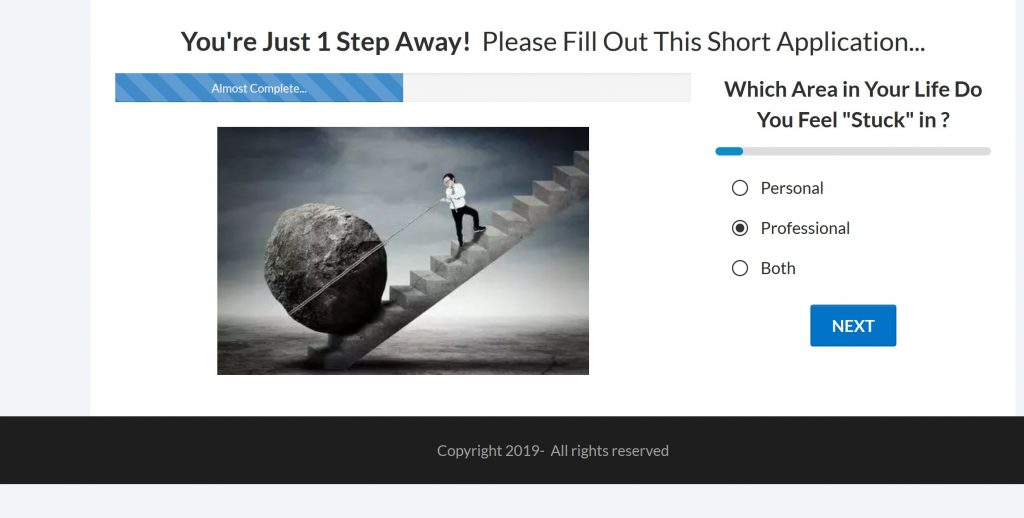
Task: Click the empty part of the Almost Complete bar
Action: click(546, 88)
